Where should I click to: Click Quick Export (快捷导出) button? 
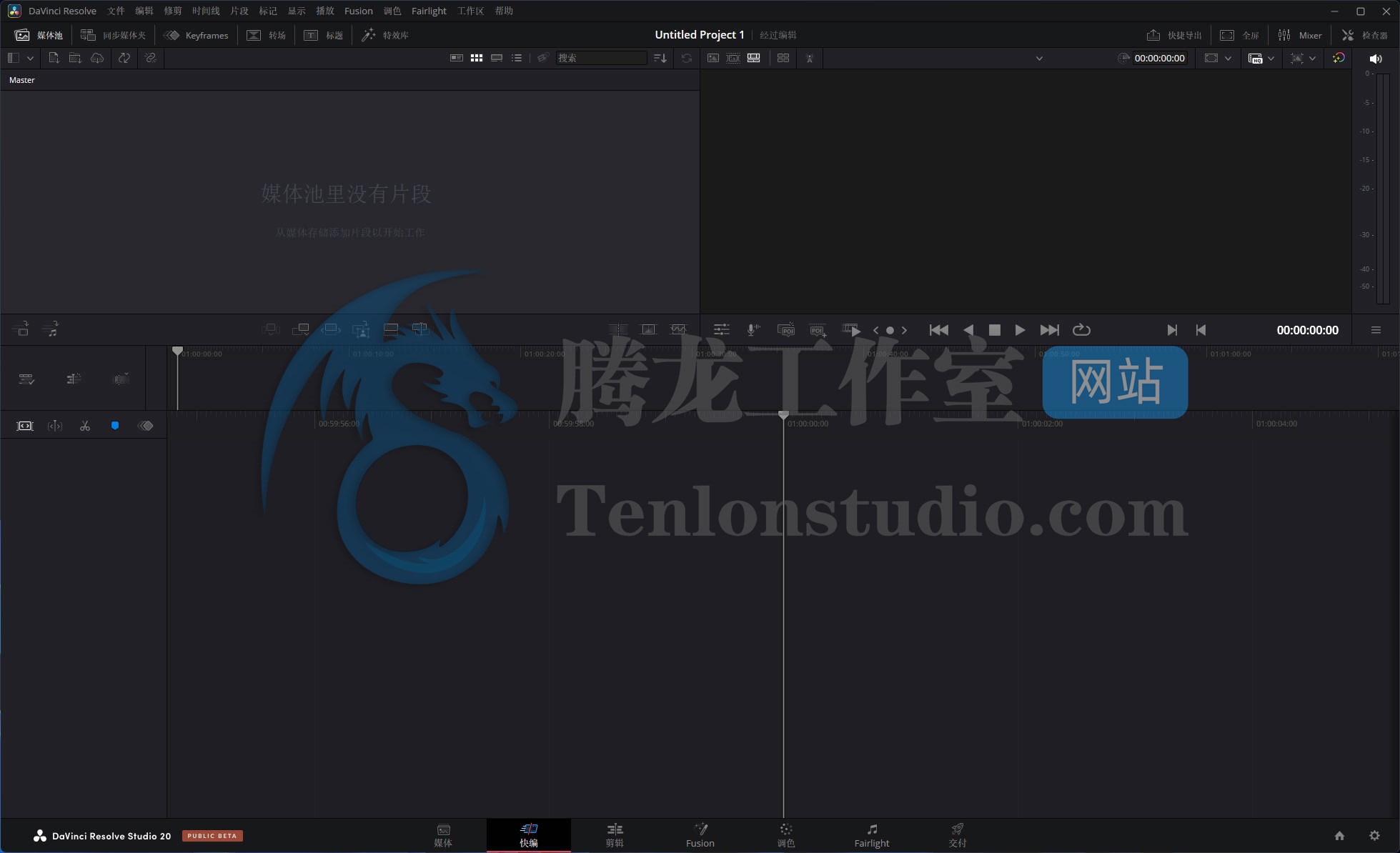1174,35
